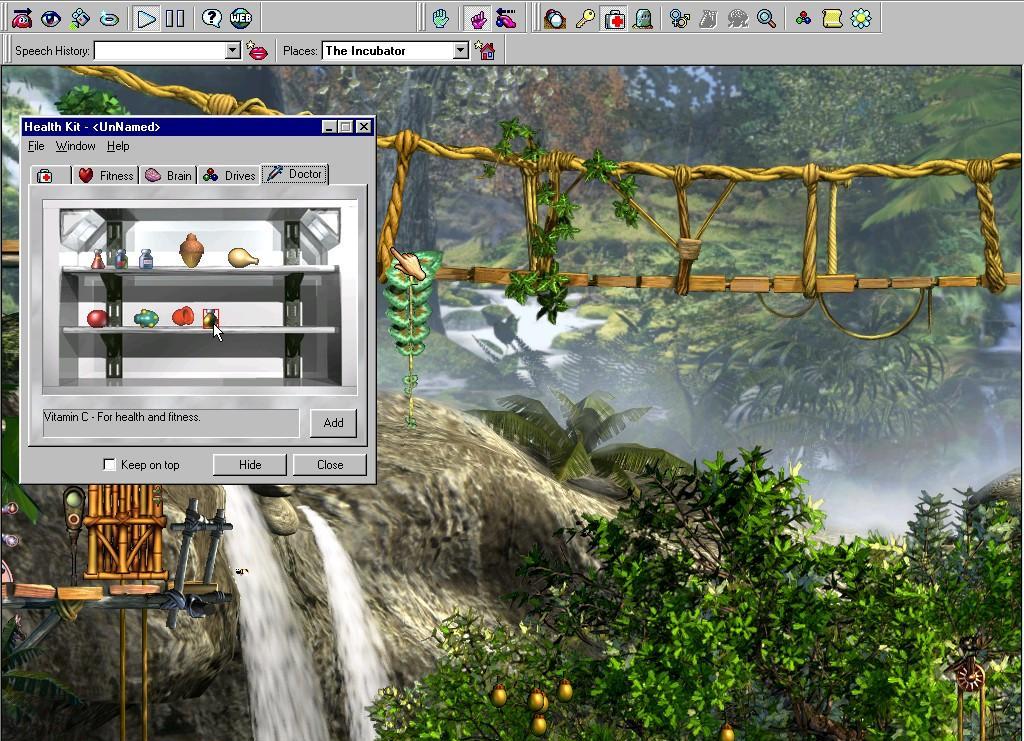Open the Health Kit first-aid toolbar icon

(614, 18)
